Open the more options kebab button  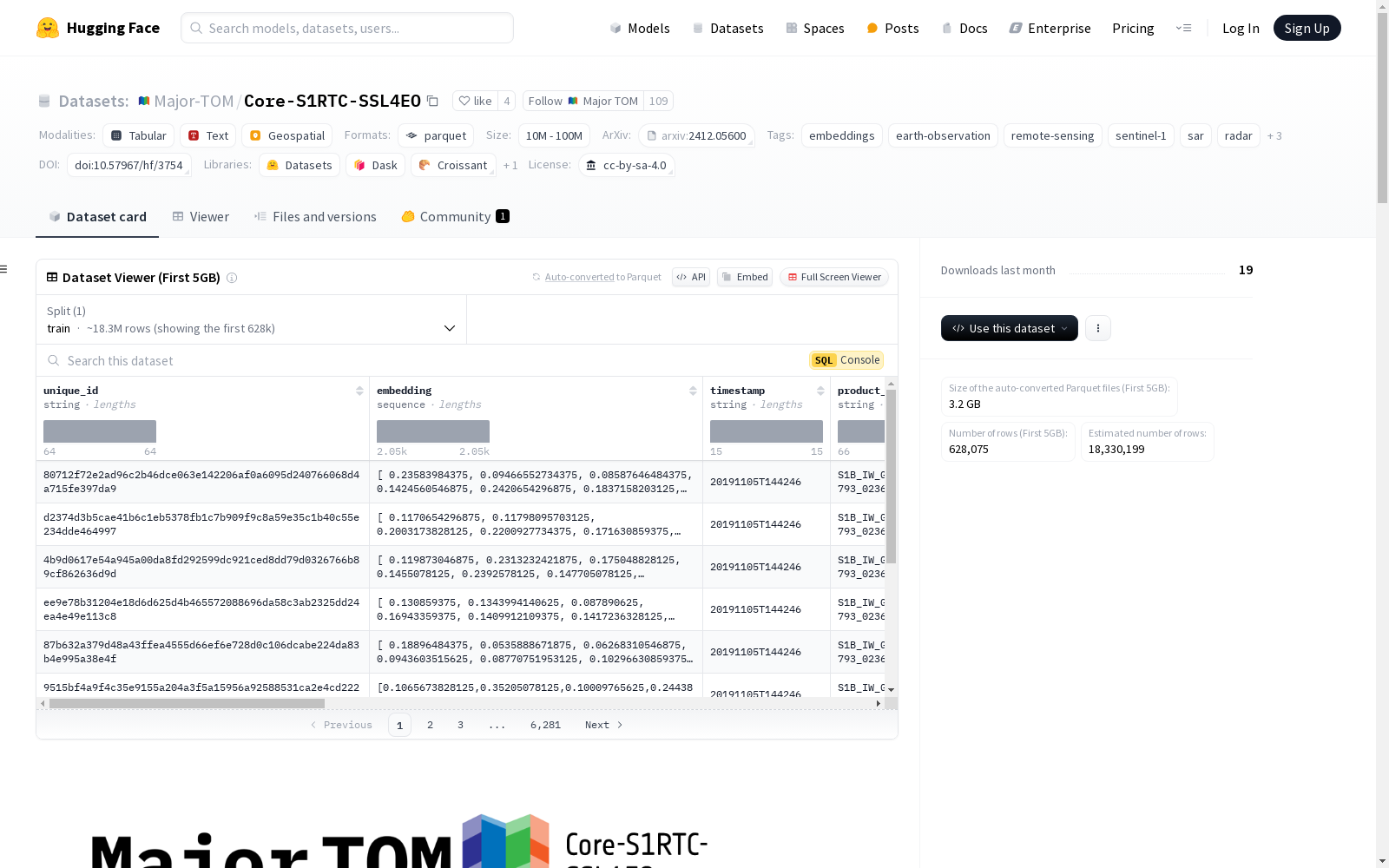point(1098,328)
